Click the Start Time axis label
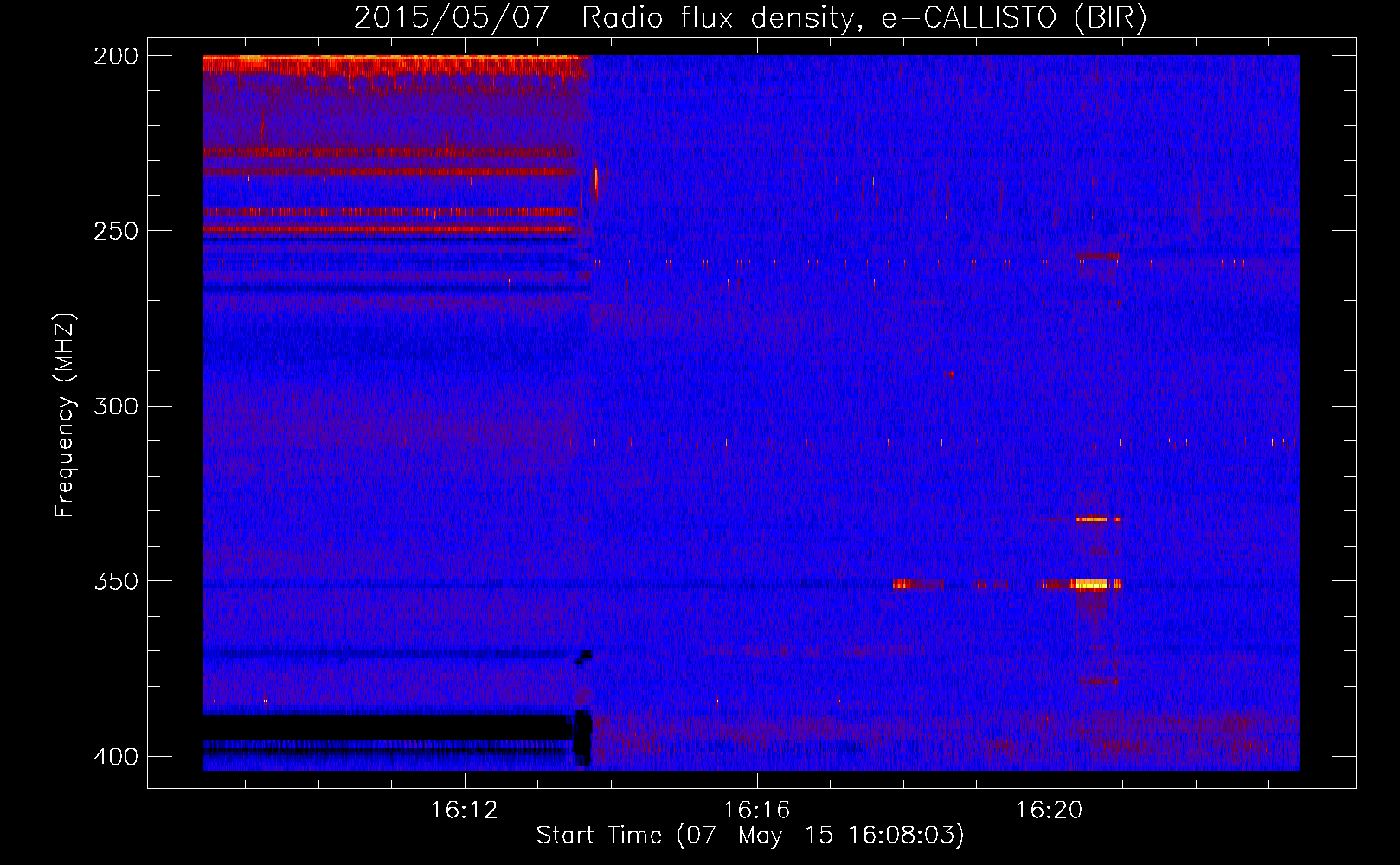 click(x=749, y=836)
